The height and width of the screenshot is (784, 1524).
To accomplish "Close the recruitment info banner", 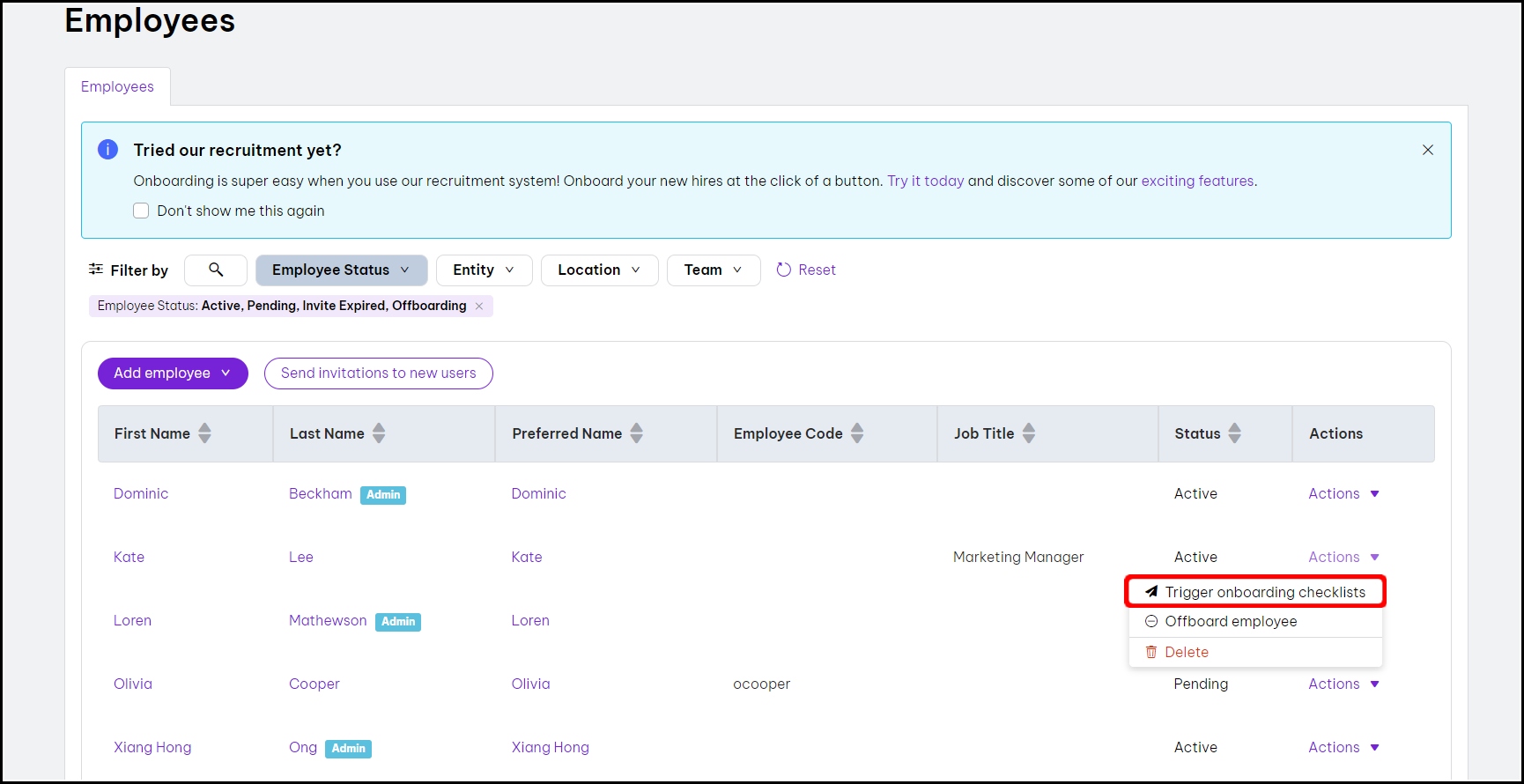I will coord(1427,150).
